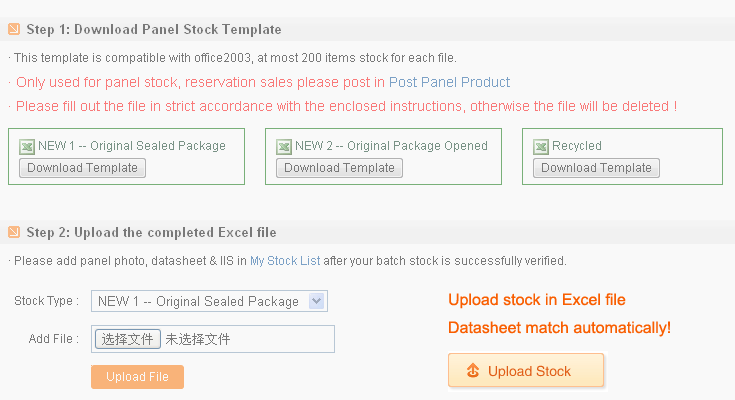
Task: Download the NEW 1 Original Sealed Package template
Action: 82,168
